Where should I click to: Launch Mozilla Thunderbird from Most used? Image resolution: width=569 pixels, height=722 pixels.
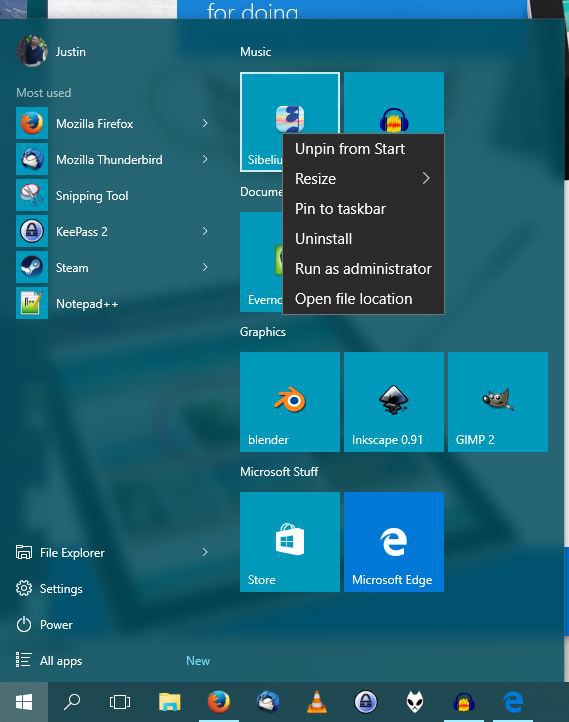coord(113,159)
